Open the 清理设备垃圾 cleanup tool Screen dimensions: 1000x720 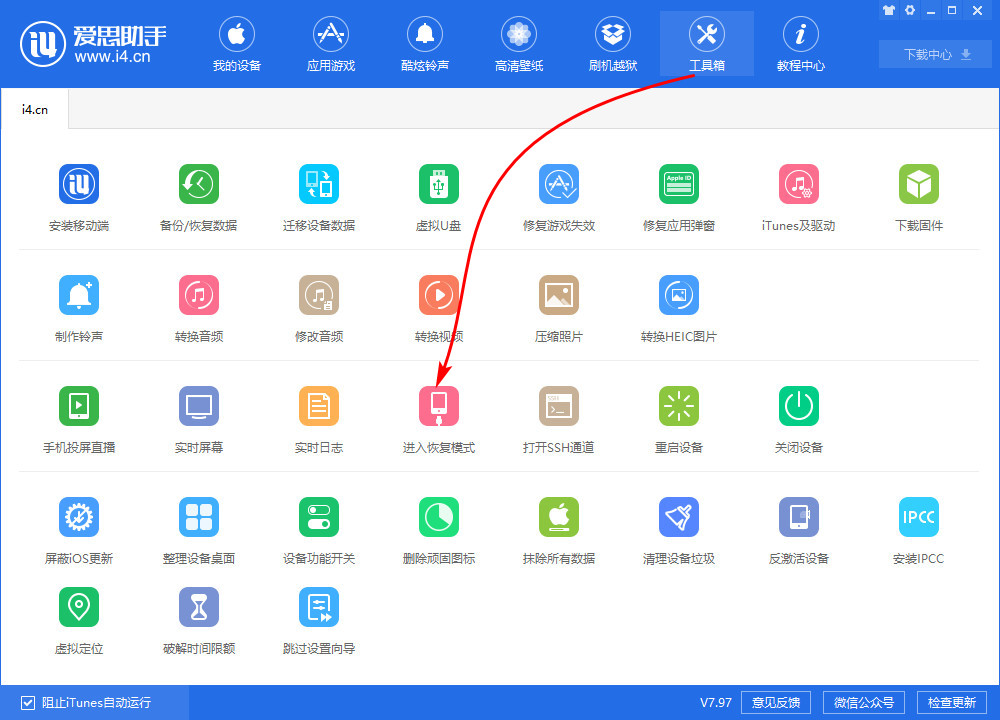coord(678,518)
